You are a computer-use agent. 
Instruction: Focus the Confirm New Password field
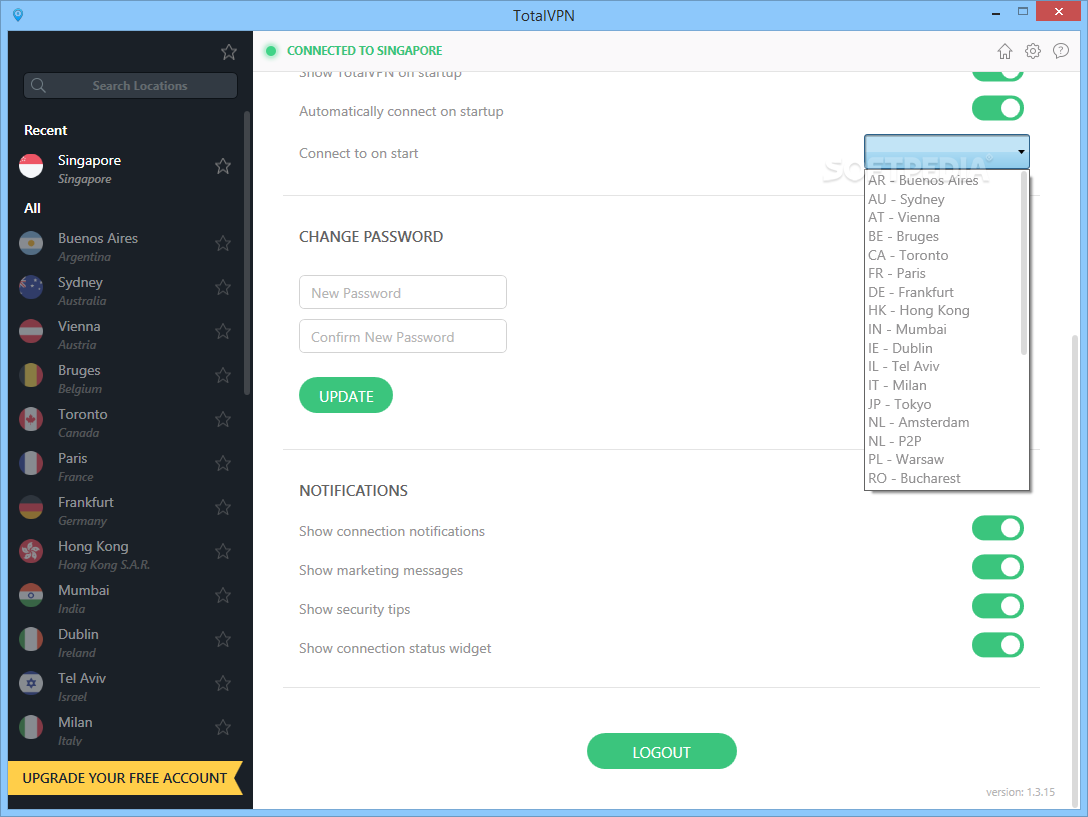(x=402, y=337)
